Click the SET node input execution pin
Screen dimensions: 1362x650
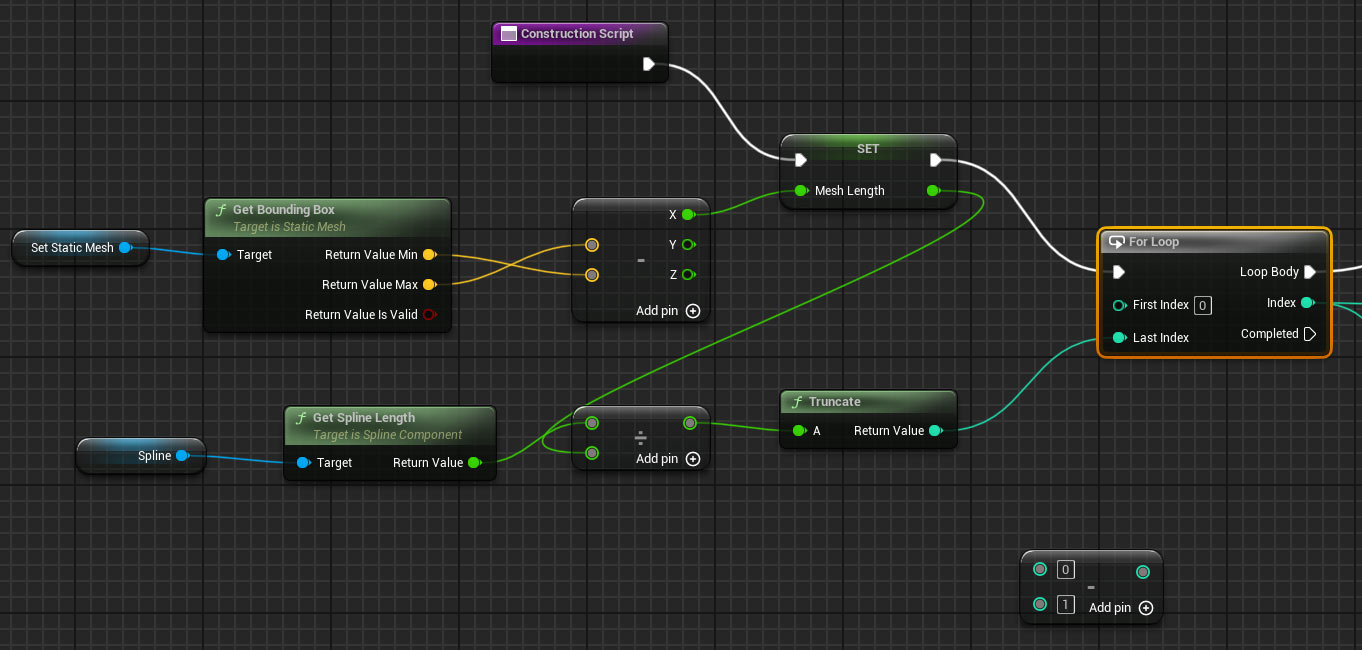800,160
